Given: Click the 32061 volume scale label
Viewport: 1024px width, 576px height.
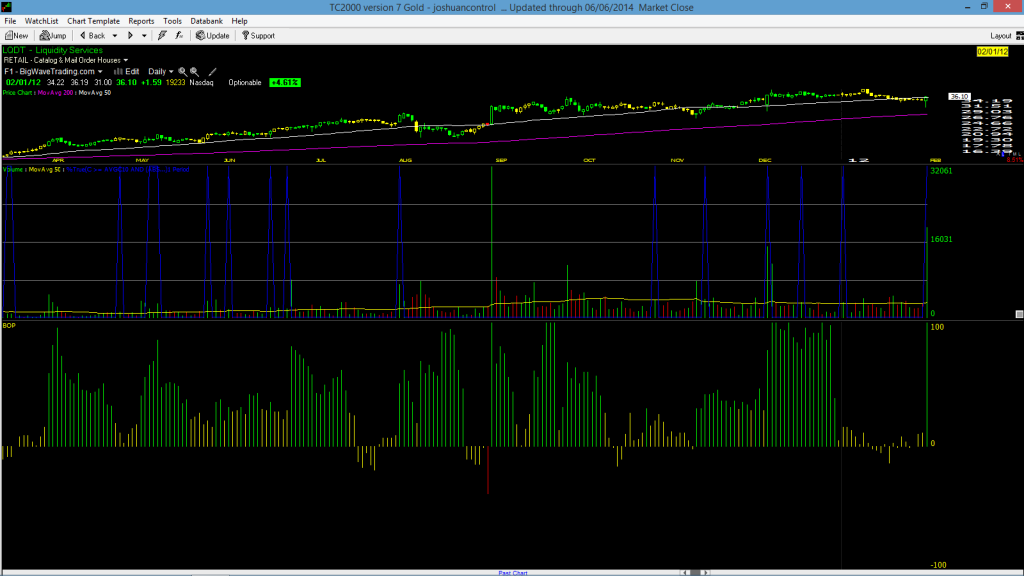Looking at the screenshot, I should [x=941, y=170].
